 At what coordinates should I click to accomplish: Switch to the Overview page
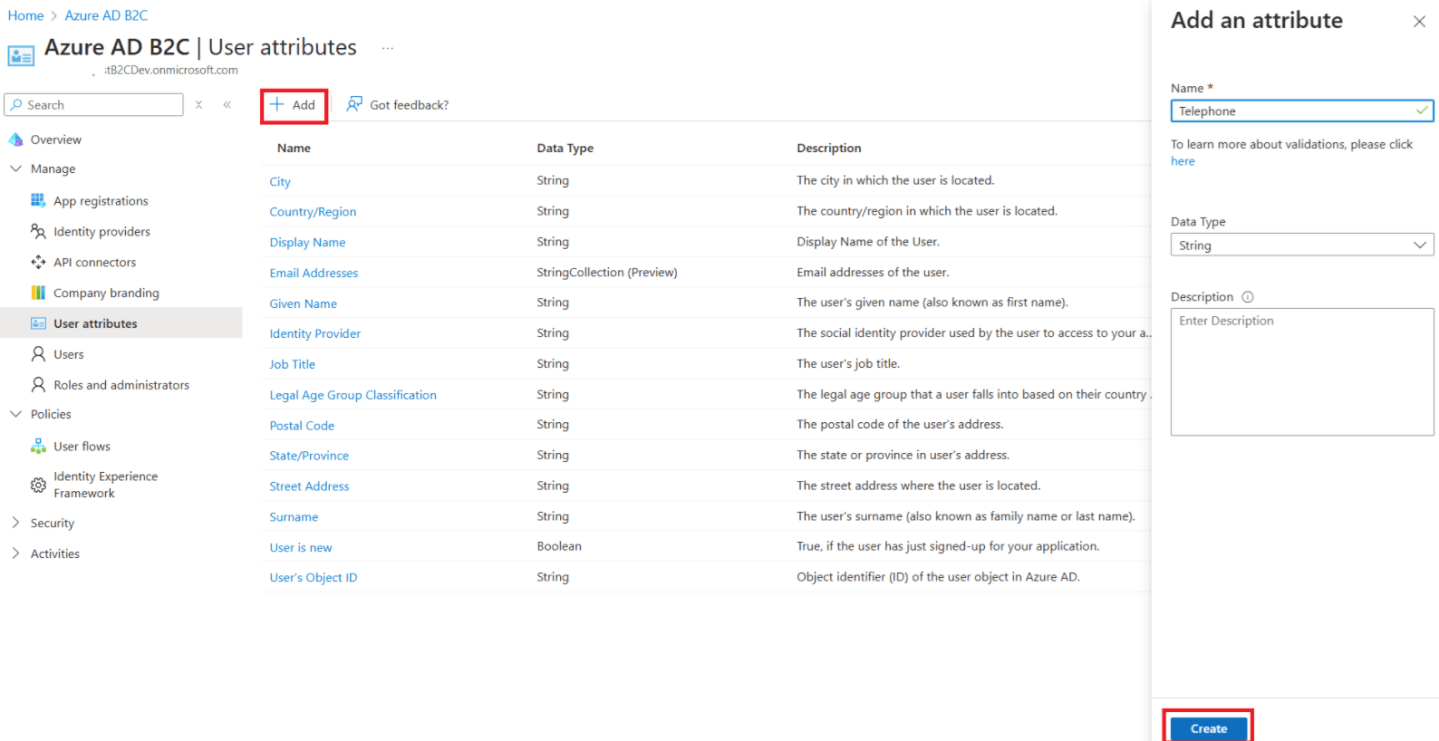55,139
